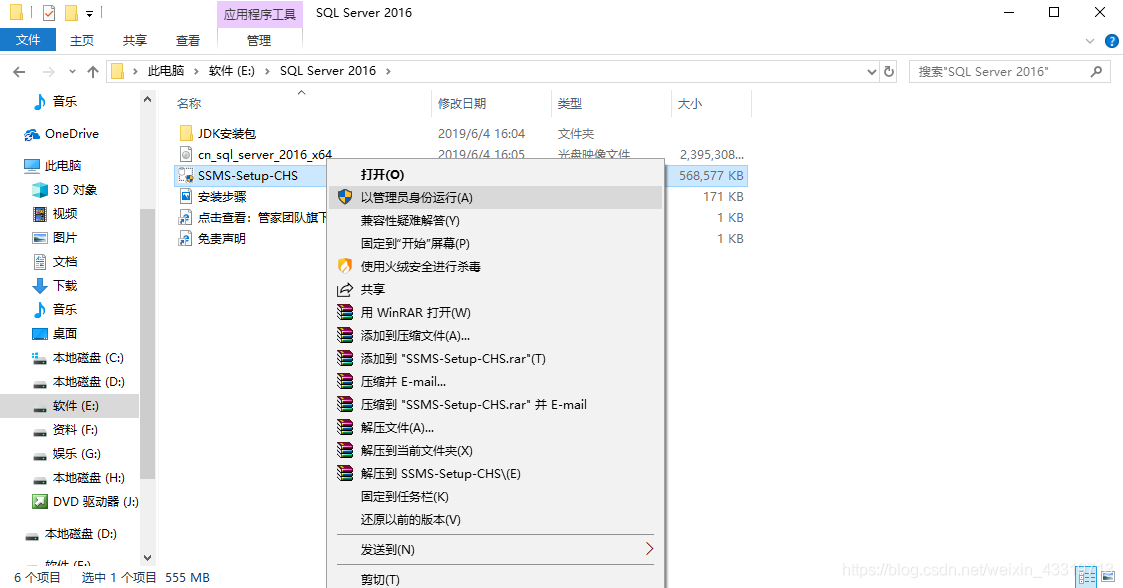Run SSMS-Setup-CHS as administrator from context menu

495,198
